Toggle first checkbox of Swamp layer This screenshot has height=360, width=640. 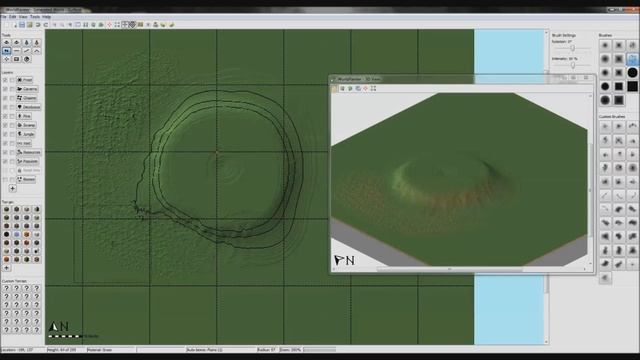[5, 125]
